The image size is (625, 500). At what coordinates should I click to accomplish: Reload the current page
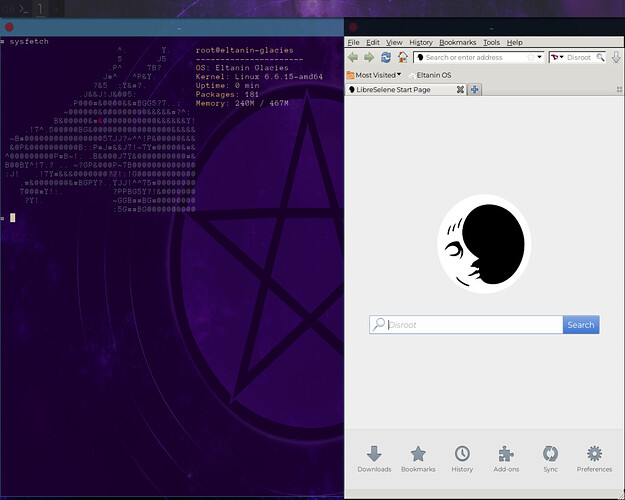coord(386,58)
